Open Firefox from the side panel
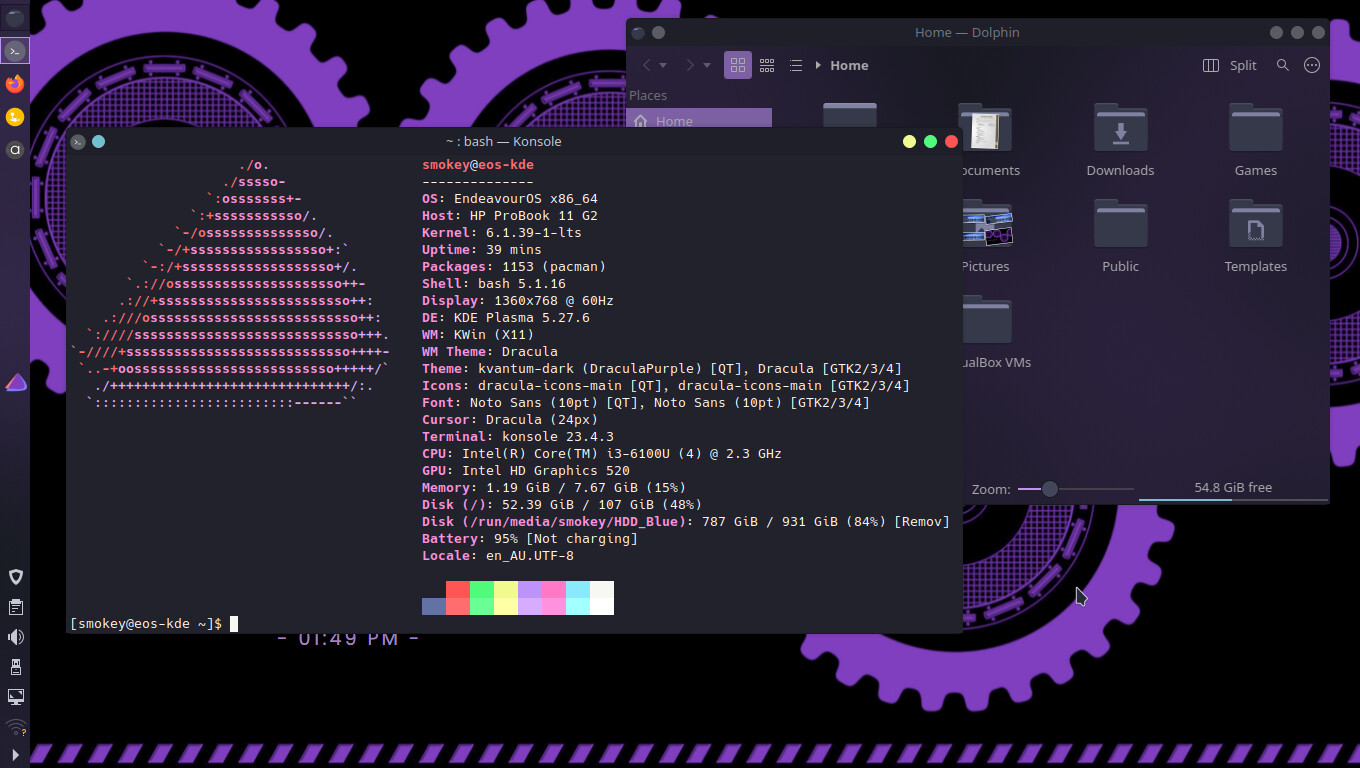1360x768 pixels. [15, 84]
